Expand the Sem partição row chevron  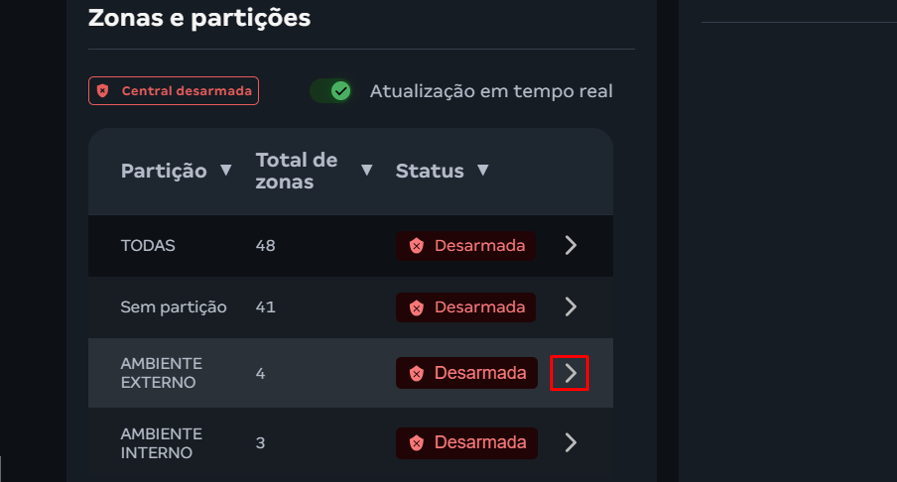pos(570,307)
